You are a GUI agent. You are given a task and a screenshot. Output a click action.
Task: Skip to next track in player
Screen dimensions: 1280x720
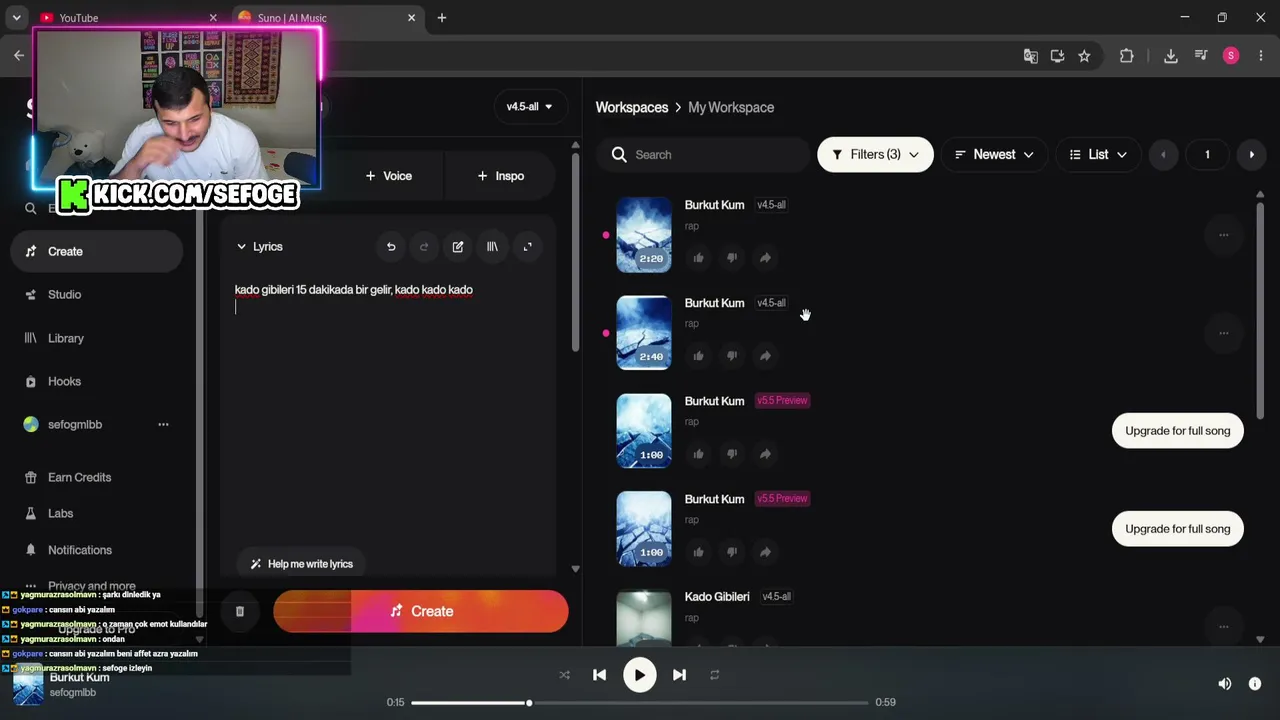pos(680,675)
